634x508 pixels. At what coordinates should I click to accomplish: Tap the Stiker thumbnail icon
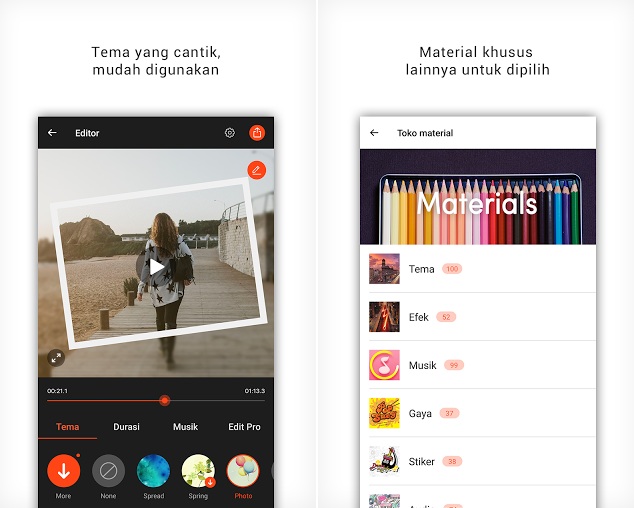384,461
